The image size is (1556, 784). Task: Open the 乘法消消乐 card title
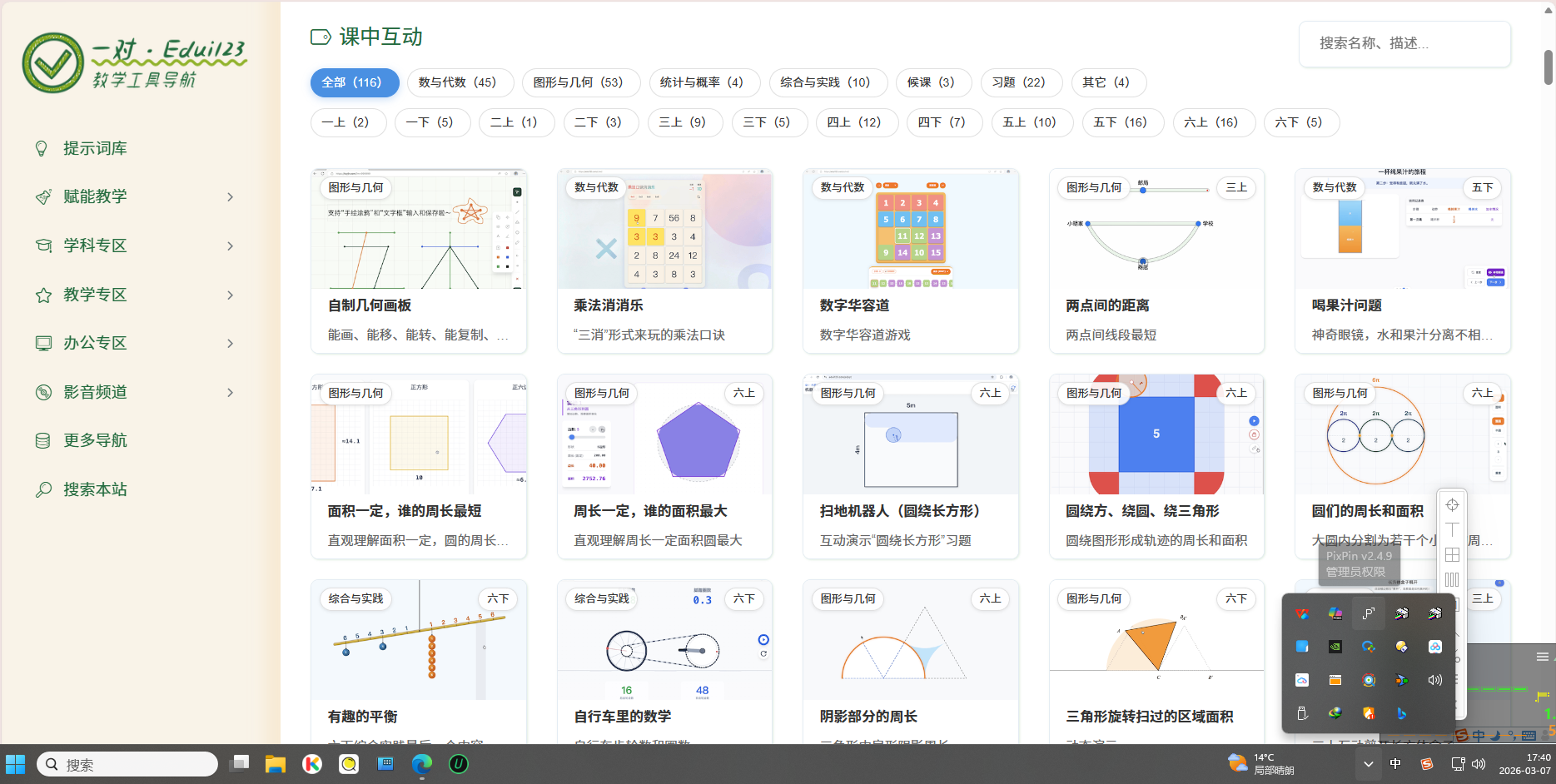coord(609,305)
